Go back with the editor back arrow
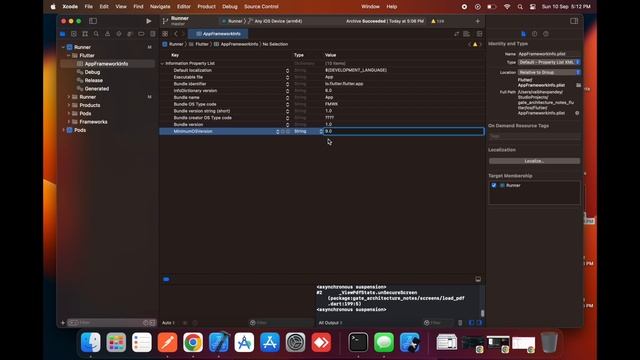 [176, 34]
